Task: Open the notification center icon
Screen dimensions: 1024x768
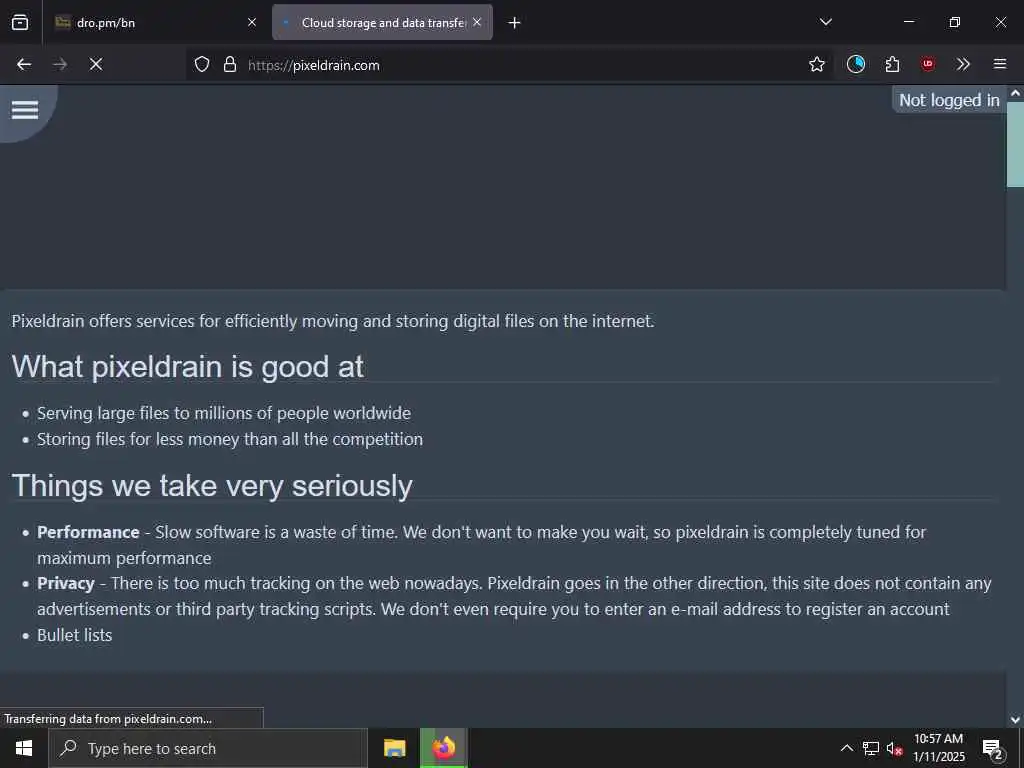Action: point(993,749)
